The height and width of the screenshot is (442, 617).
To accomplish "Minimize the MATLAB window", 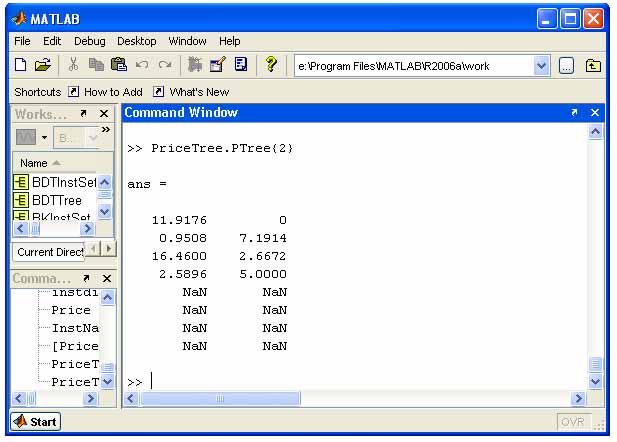I will (547, 18).
